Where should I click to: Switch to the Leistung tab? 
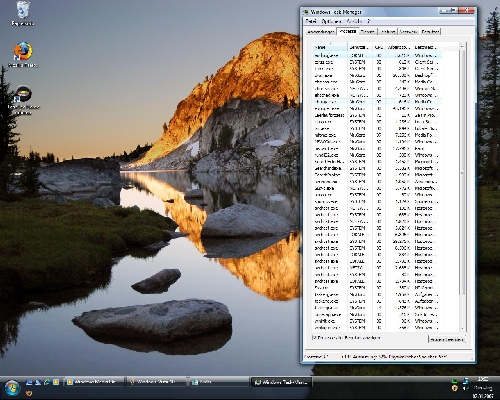tap(388, 32)
